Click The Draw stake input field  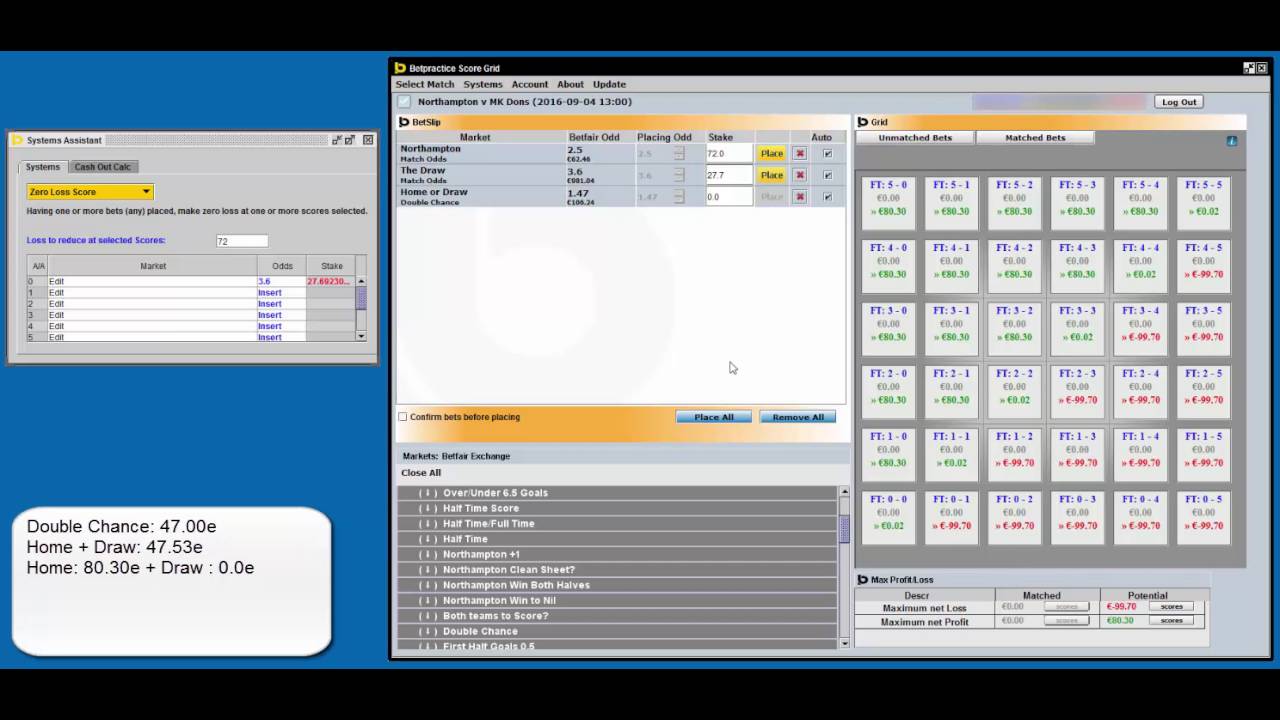click(729, 175)
